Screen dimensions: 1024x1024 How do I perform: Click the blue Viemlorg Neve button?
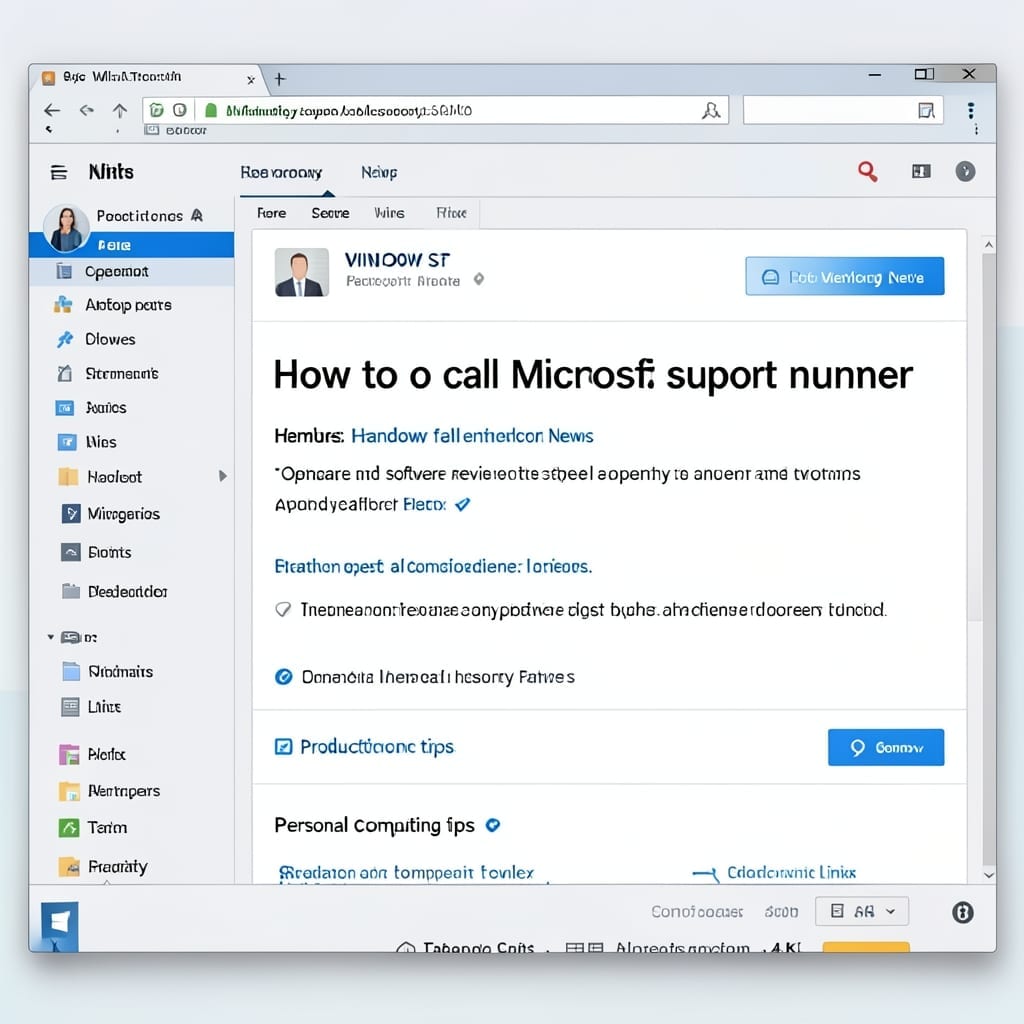pos(844,276)
